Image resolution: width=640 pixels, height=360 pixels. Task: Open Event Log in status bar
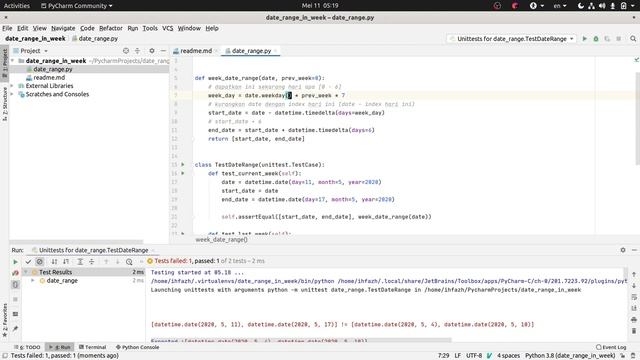pyautogui.click(x=611, y=347)
